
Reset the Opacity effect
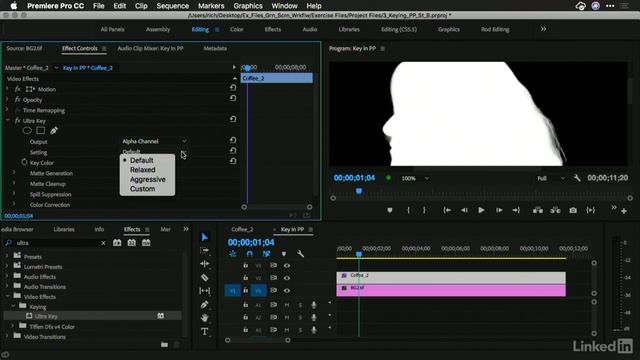point(233,98)
